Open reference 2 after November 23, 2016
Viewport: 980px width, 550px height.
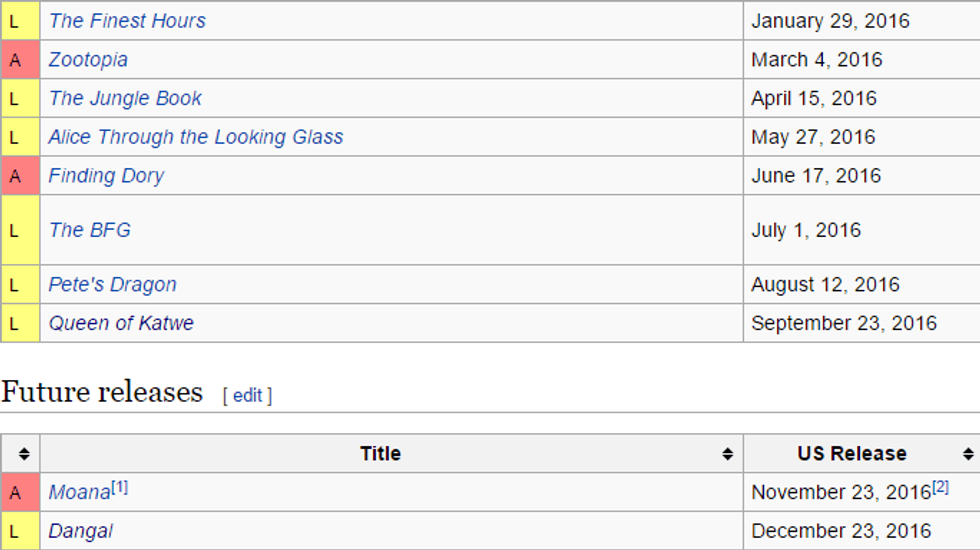click(x=940, y=488)
